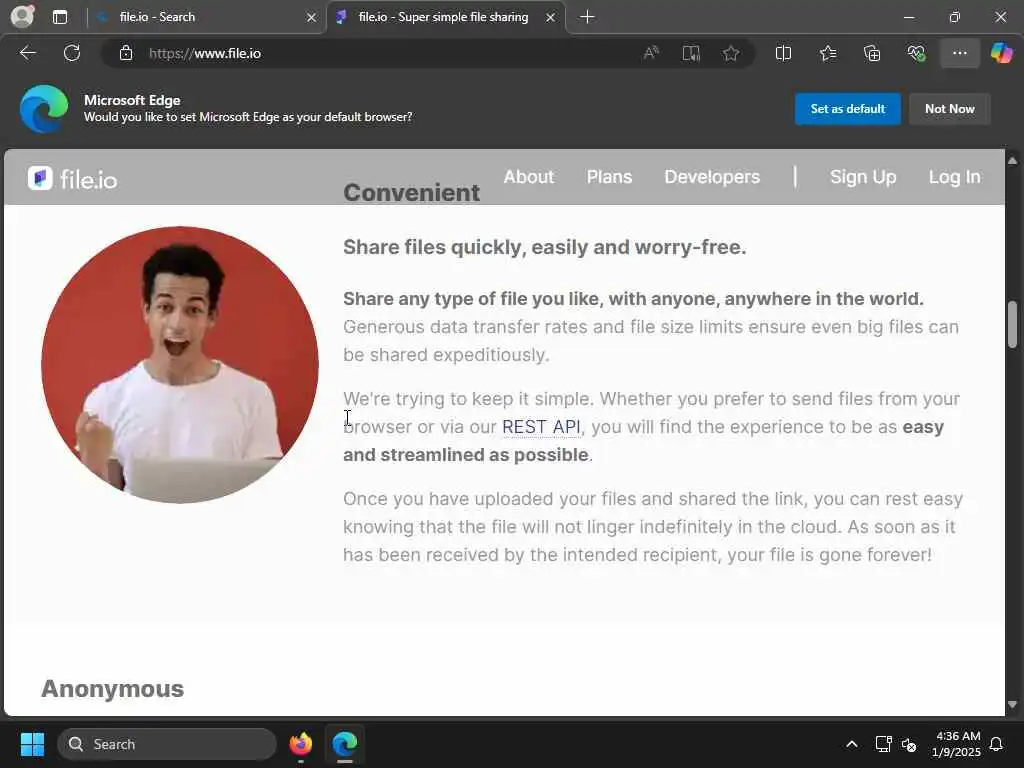1024x768 pixels.
Task: Switch to file.io - Search tab
Action: tap(206, 17)
